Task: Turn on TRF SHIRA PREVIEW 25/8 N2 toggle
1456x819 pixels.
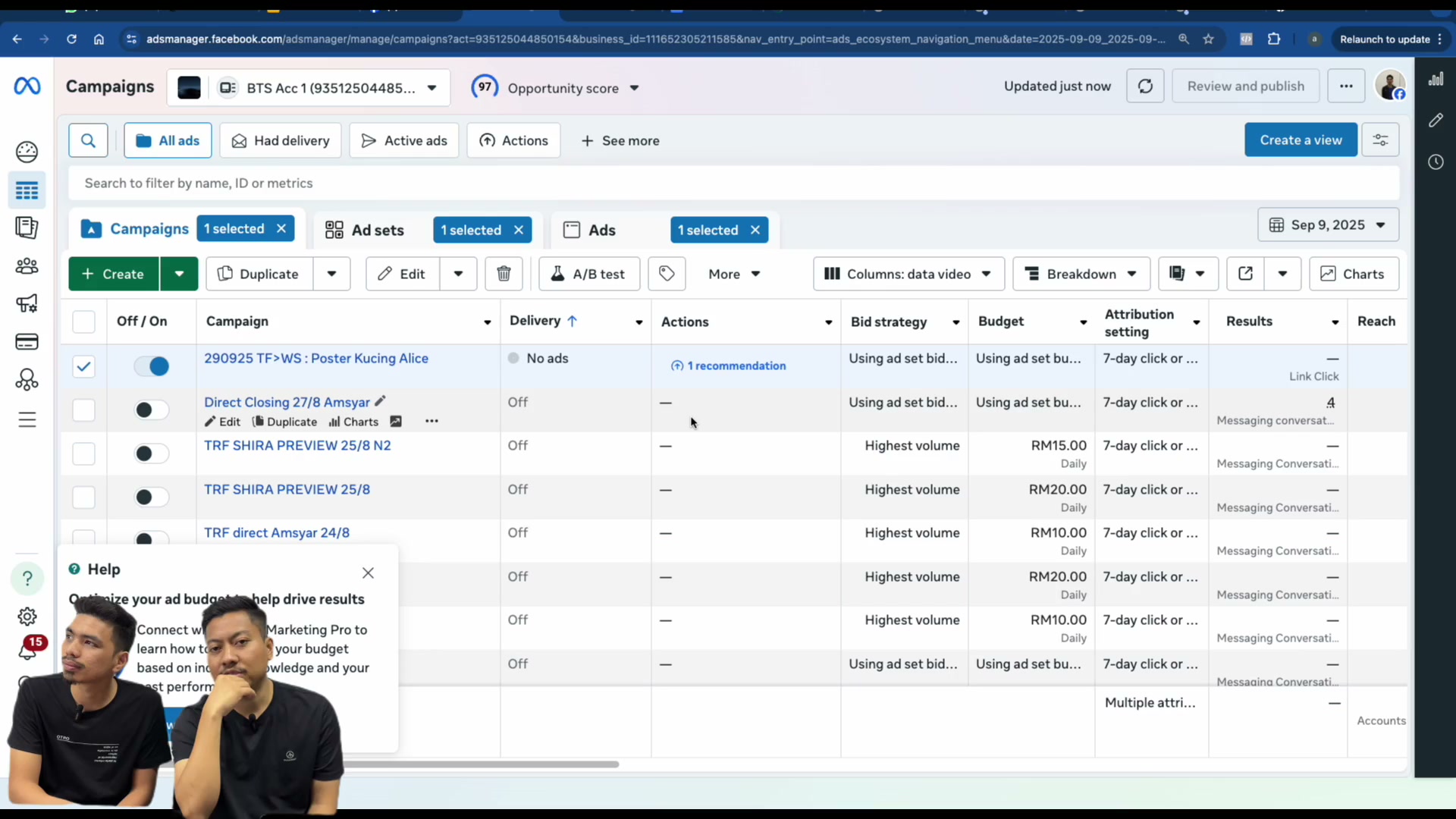Action: click(152, 453)
